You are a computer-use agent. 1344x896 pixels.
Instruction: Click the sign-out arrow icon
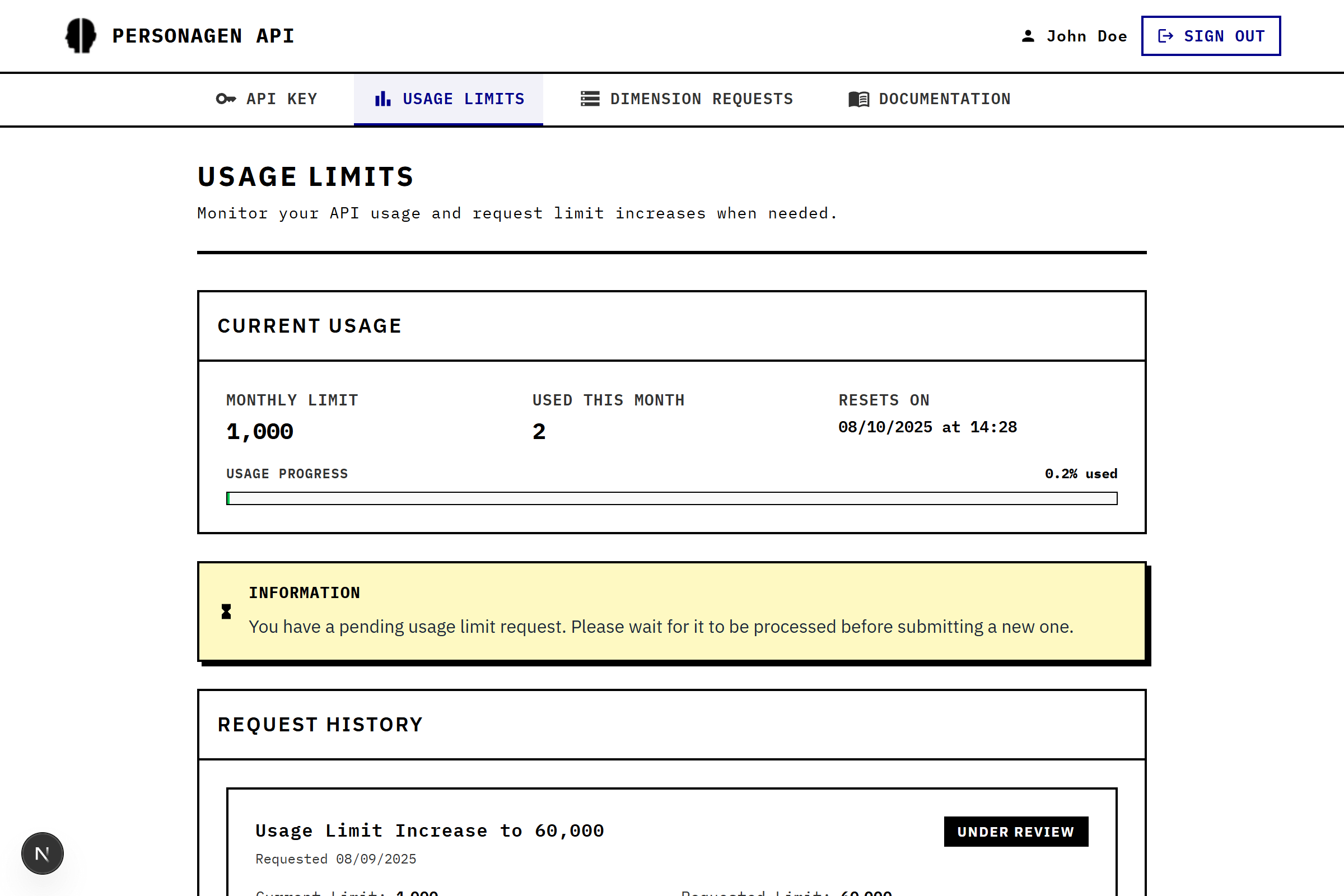tap(1166, 36)
